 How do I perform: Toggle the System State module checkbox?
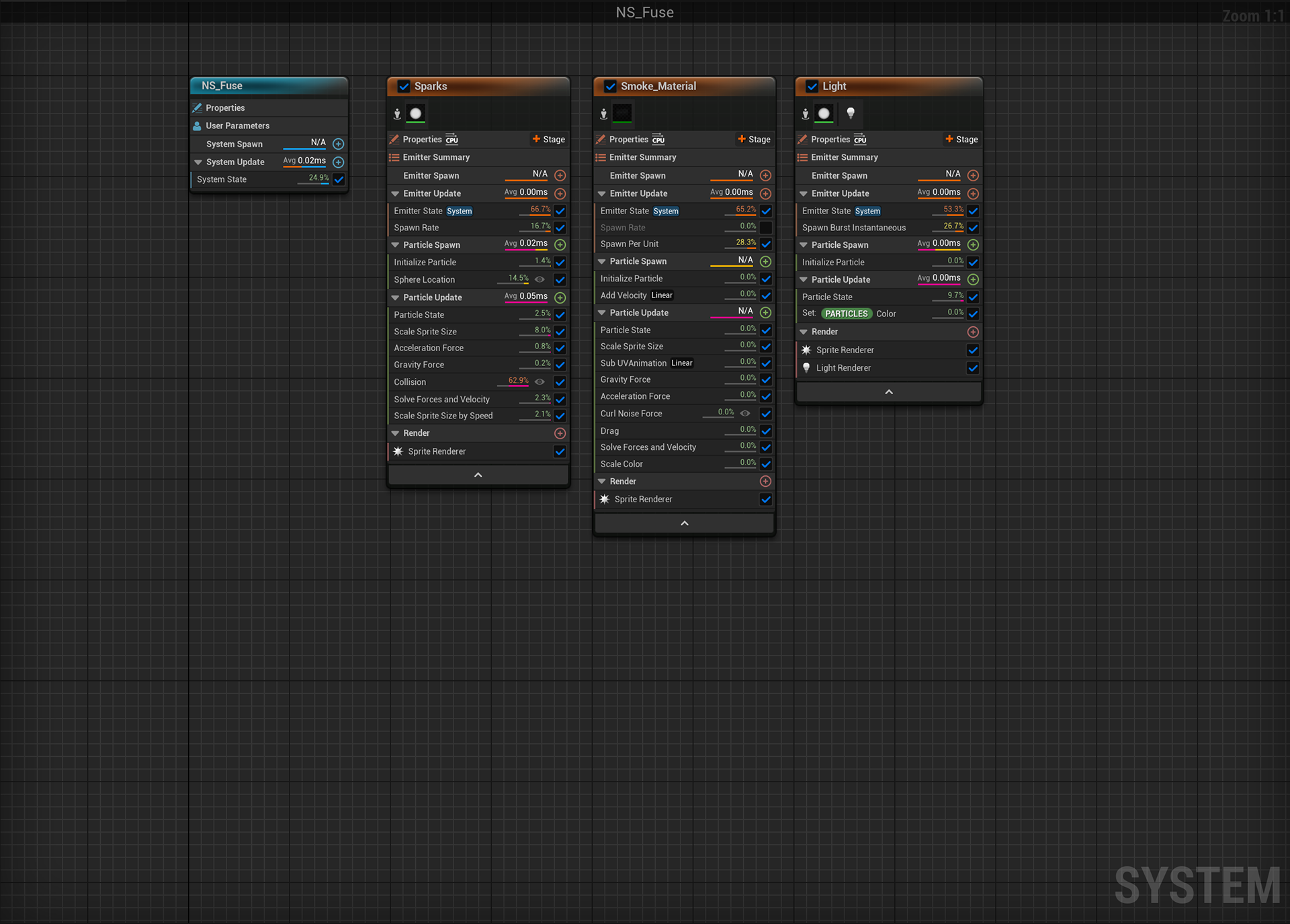[339, 179]
